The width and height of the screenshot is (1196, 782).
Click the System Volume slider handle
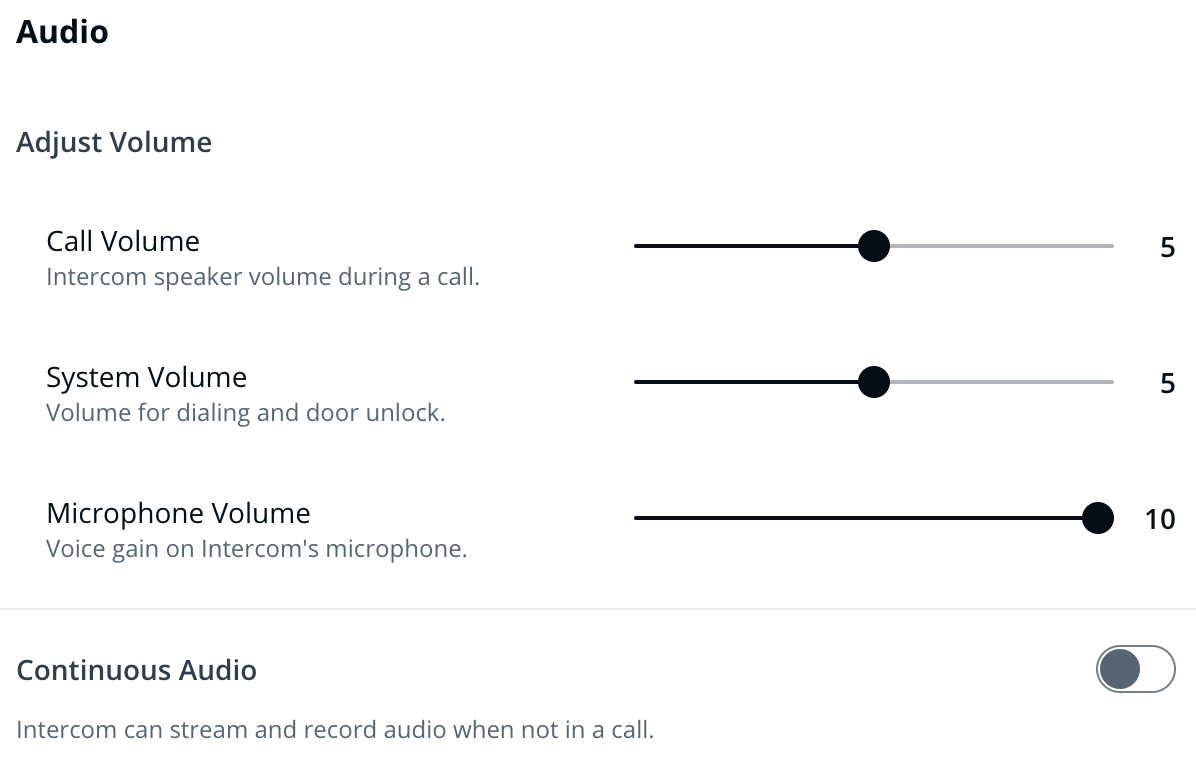click(x=874, y=381)
